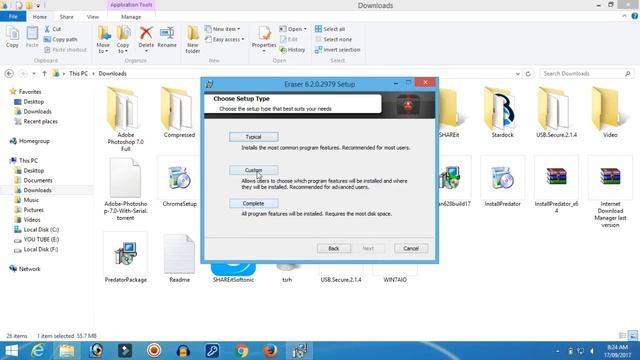Click This PC in address bar

pos(78,73)
